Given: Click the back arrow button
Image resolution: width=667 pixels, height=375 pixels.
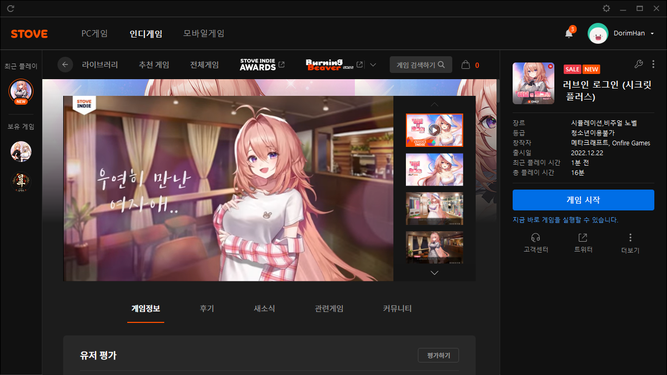Looking at the screenshot, I should point(65,65).
